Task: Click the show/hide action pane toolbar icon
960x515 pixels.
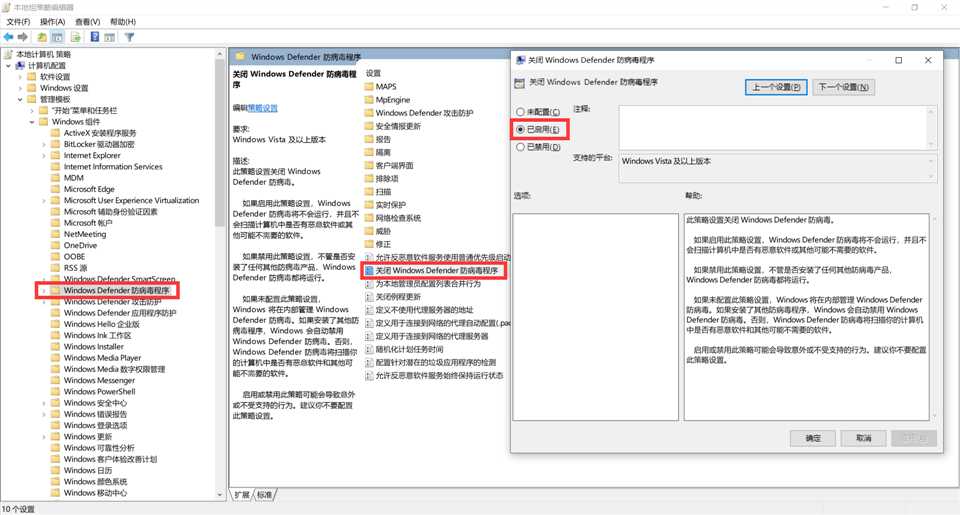Action: click(x=110, y=37)
